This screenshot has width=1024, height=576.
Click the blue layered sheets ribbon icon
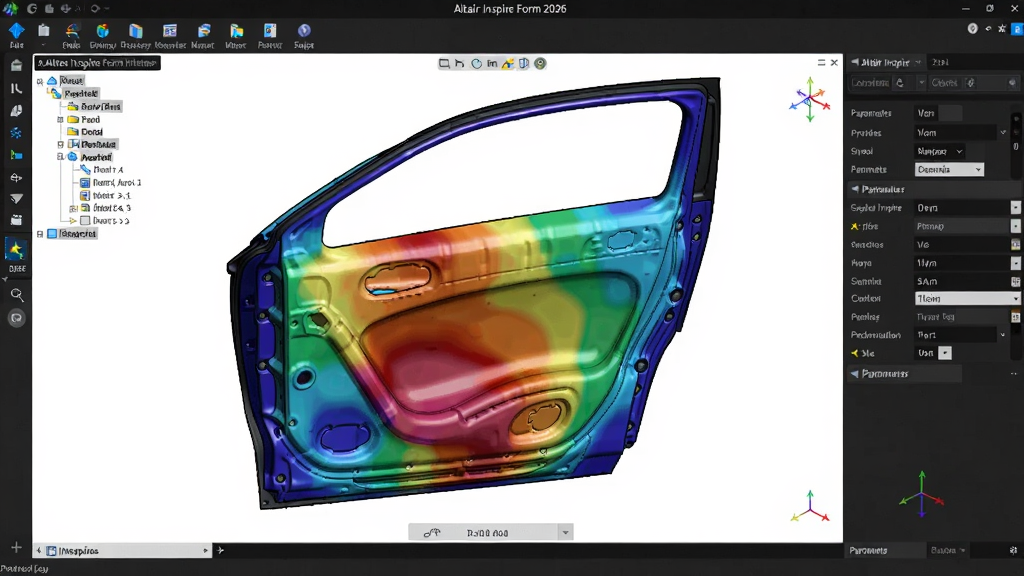click(x=204, y=30)
